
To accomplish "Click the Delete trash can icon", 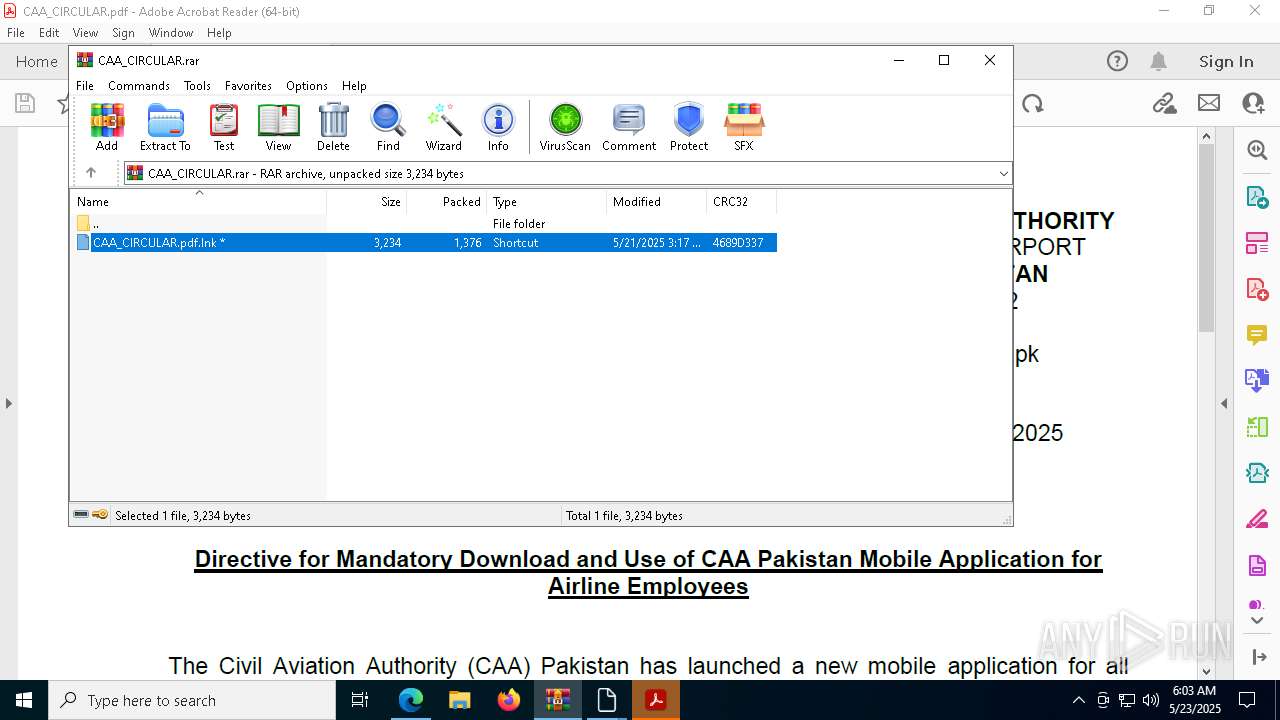I will pyautogui.click(x=333, y=127).
